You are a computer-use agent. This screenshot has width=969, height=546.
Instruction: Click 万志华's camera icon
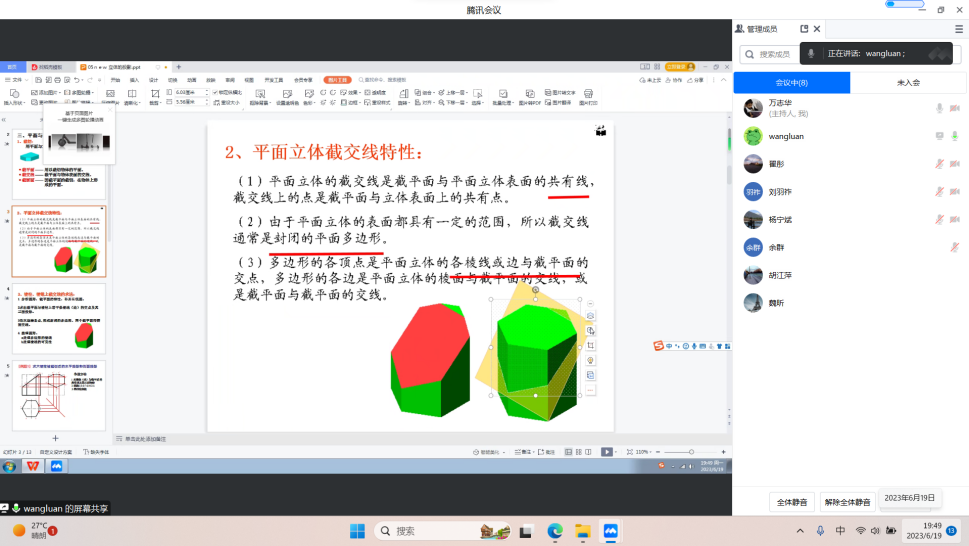tap(954, 108)
